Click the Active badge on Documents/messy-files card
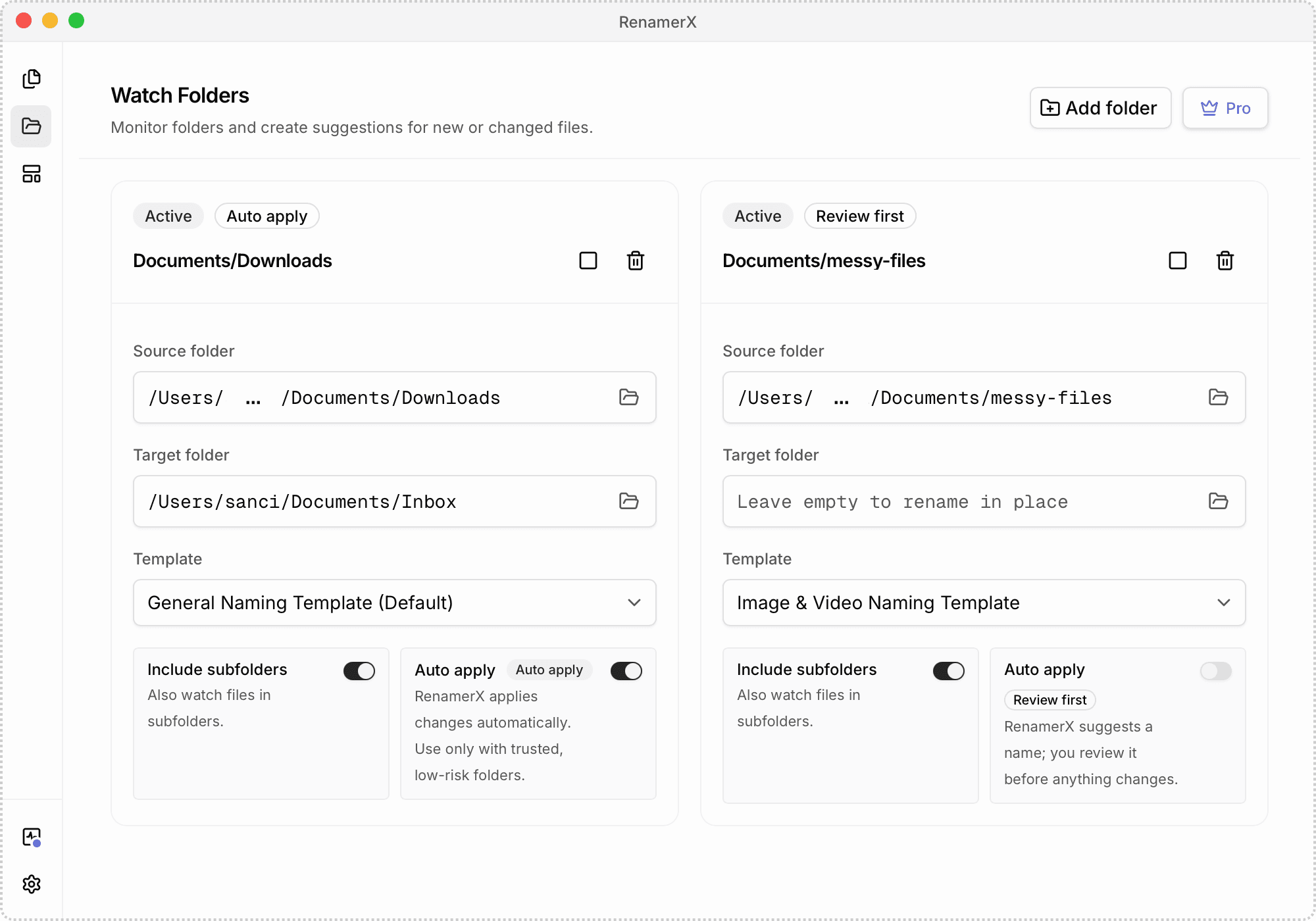This screenshot has height=921, width=1316. (x=758, y=216)
